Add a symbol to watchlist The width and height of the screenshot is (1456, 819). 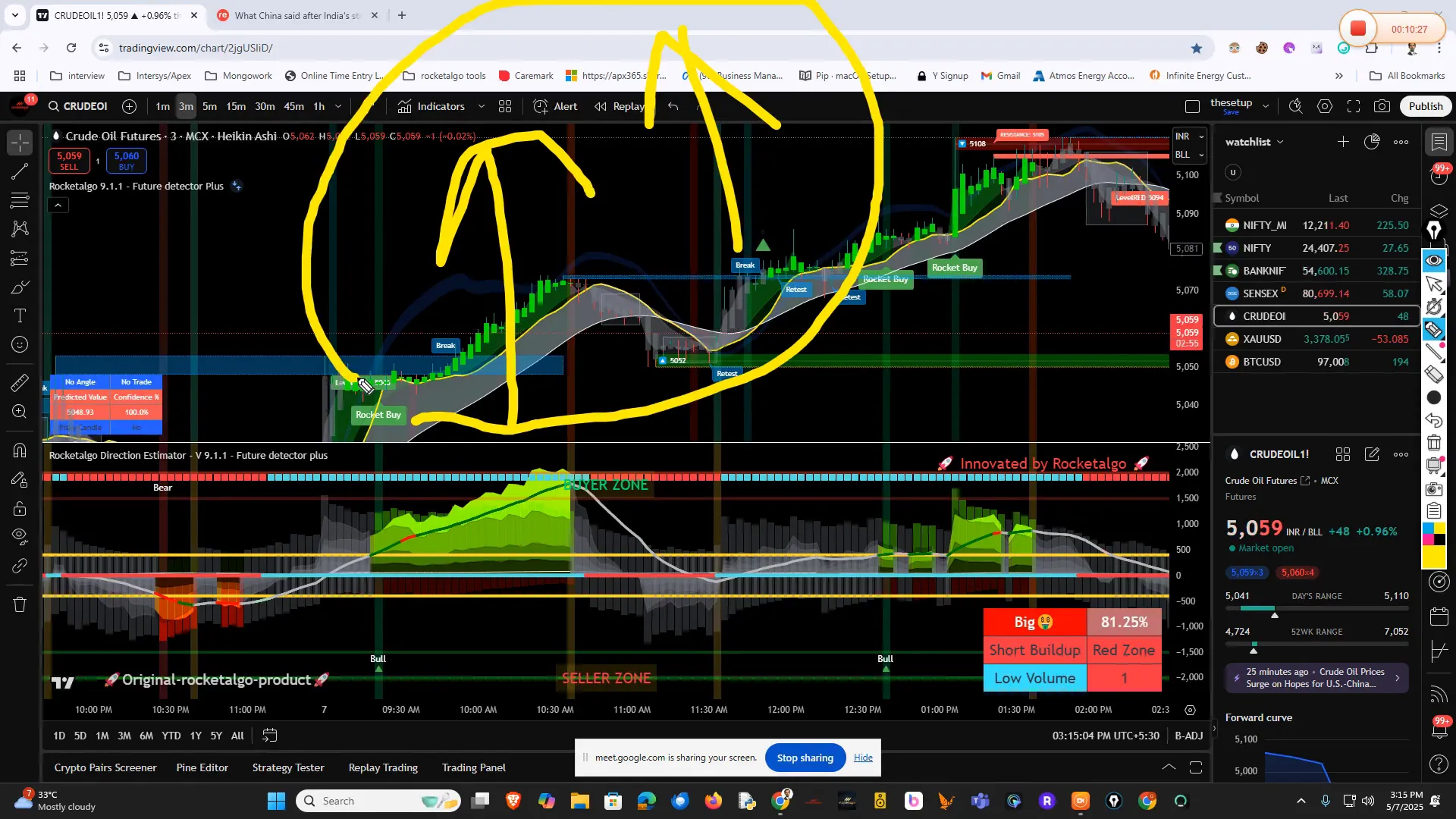tap(1343, 142)
